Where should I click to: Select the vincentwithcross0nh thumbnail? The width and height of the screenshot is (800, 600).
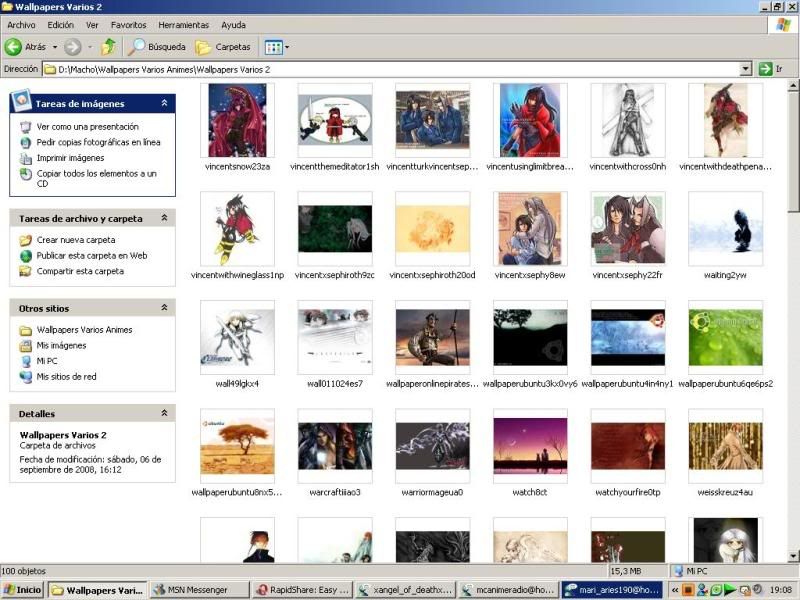click(628, 120)
